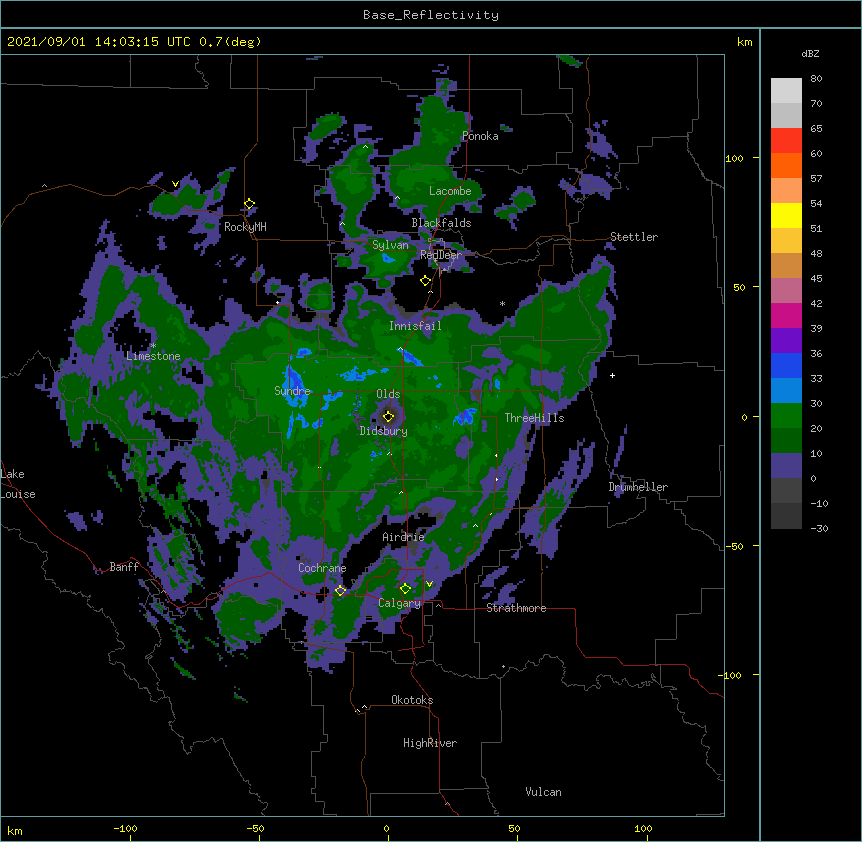Click the Base_Reflectivity title text

(431, 15)
